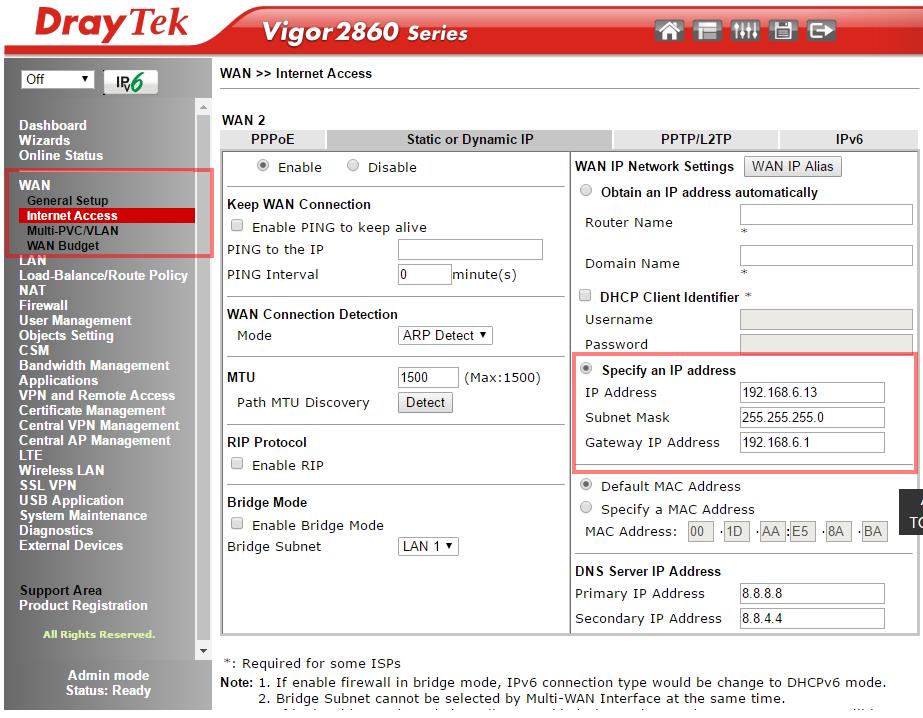Viewport: 923px width, 718px height.
Task: Open the Bridge Subnet LAN 1 dropdown
Action: click(428, 546)
